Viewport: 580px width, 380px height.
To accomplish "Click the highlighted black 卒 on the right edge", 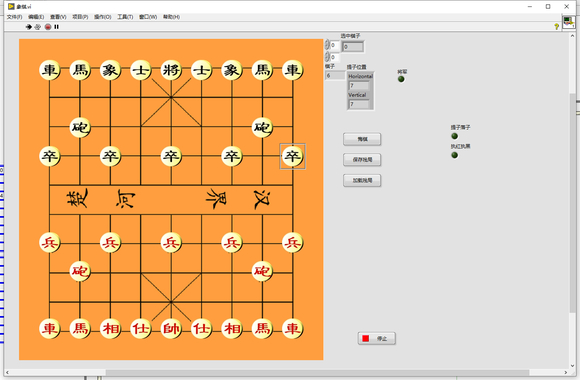I will [x=293, y=156].
